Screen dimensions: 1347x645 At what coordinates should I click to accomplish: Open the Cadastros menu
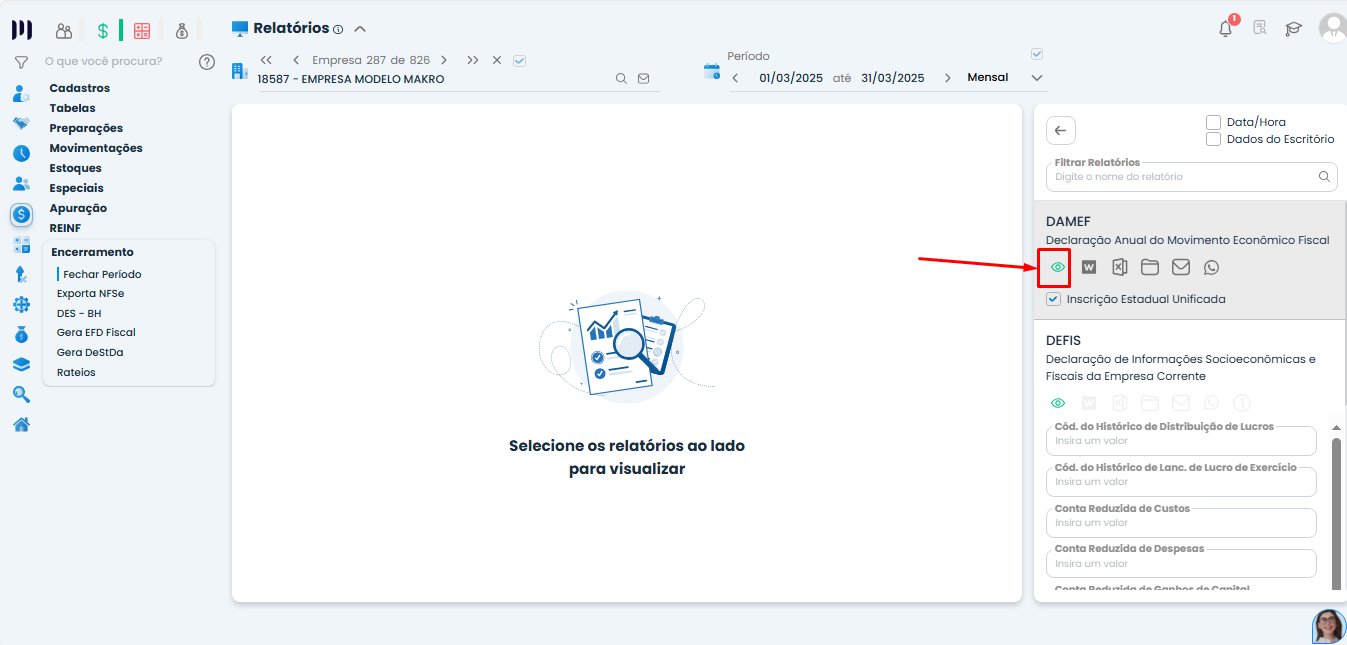[80, 88]
